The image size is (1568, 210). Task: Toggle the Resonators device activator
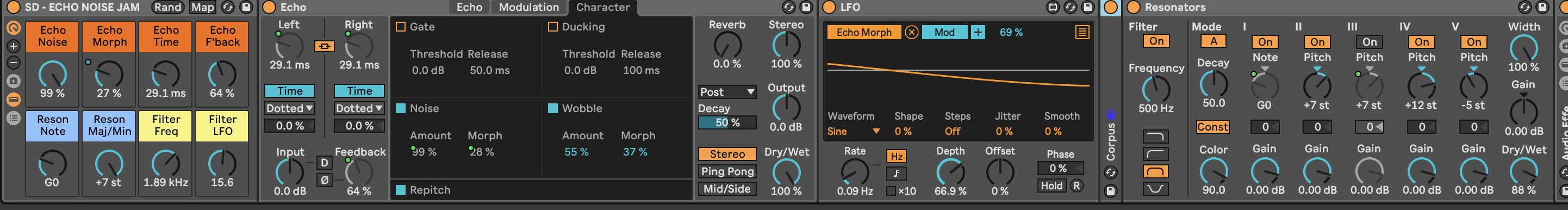[x=1134, y=7]
